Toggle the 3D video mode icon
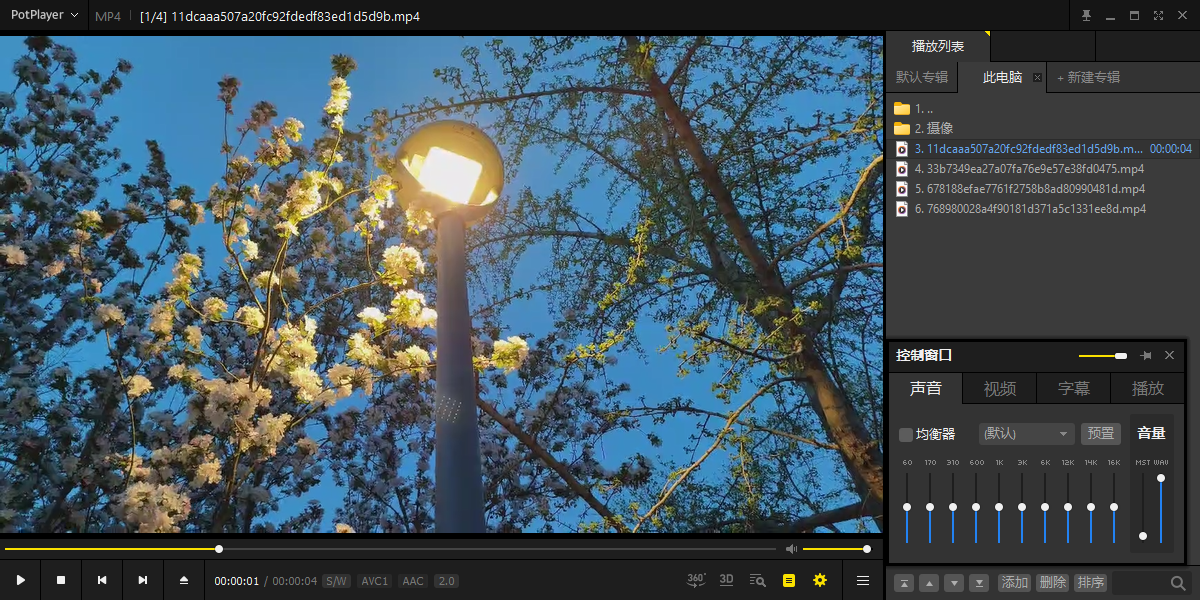 pos(727,580)
